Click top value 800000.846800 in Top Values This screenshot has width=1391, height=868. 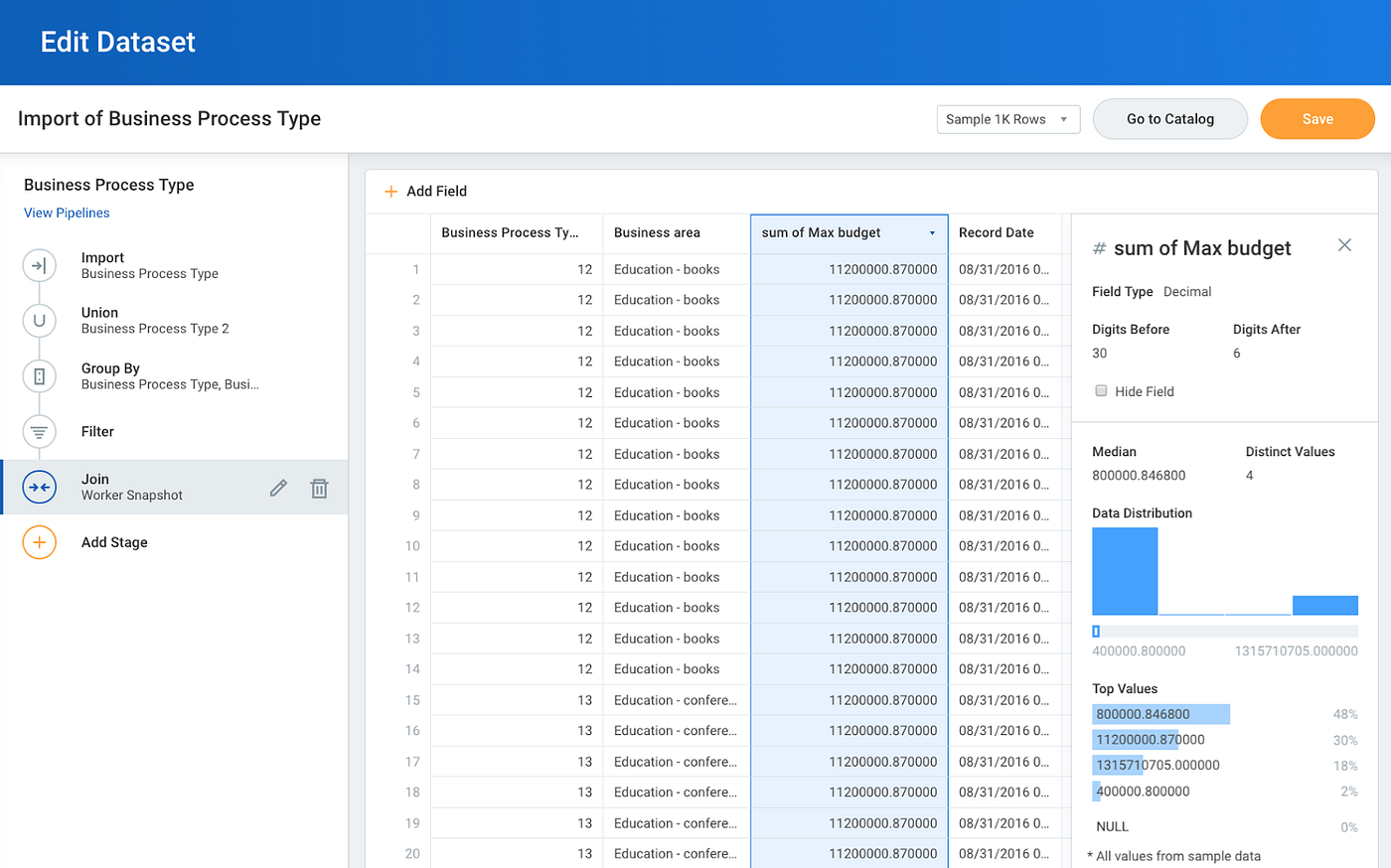click(1160, 713)
